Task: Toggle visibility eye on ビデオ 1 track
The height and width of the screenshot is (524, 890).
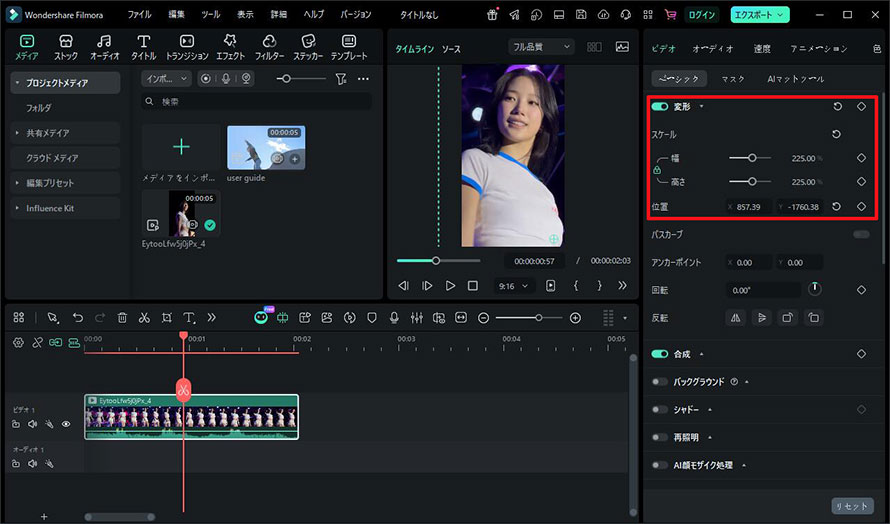Action: [x=66, y=424]
